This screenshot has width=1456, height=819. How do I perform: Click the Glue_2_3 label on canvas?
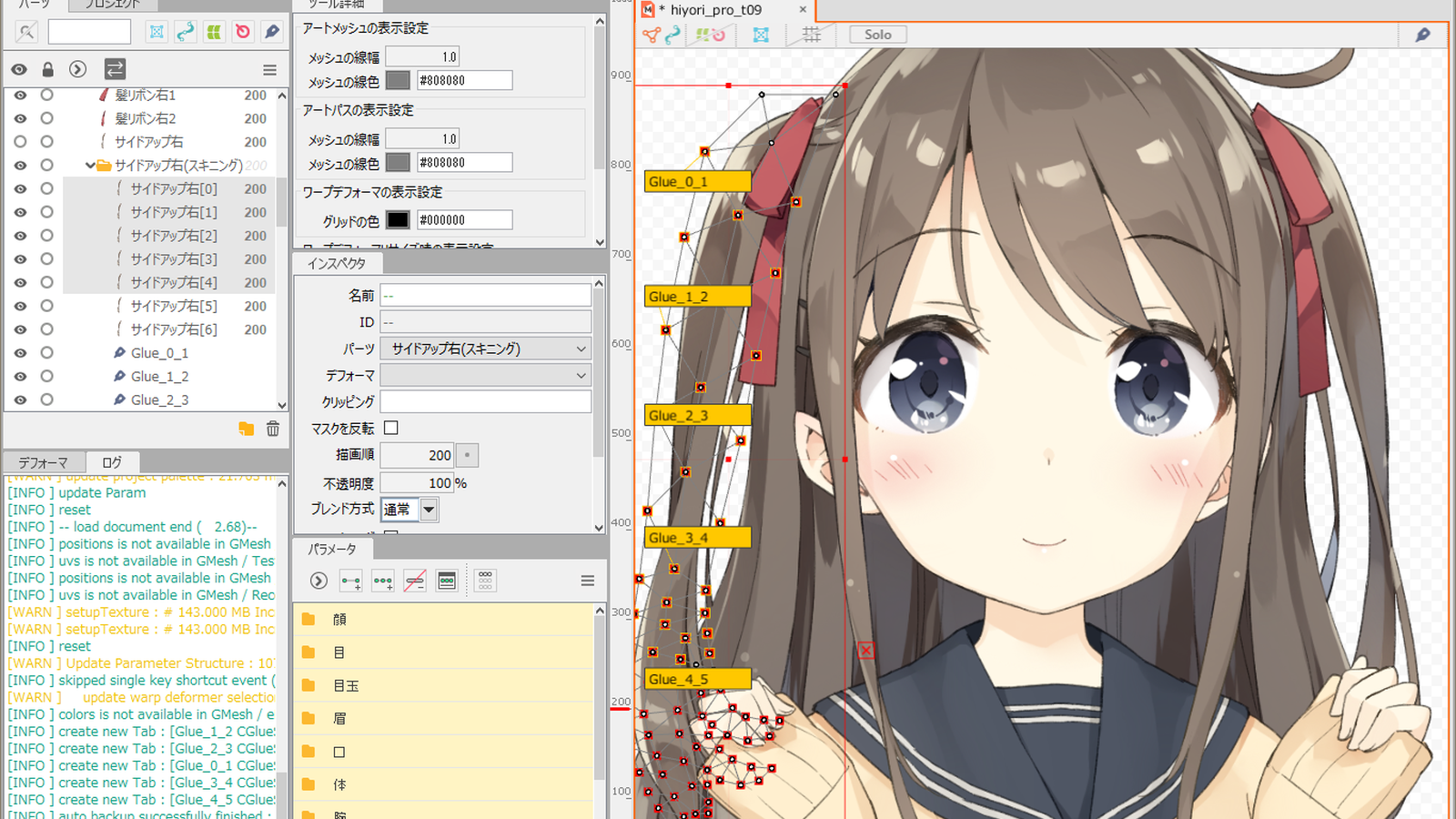(698, 415)
